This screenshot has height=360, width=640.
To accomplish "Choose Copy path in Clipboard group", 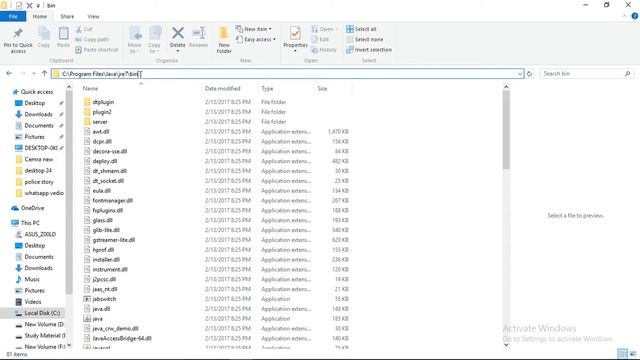I will 92,39.
